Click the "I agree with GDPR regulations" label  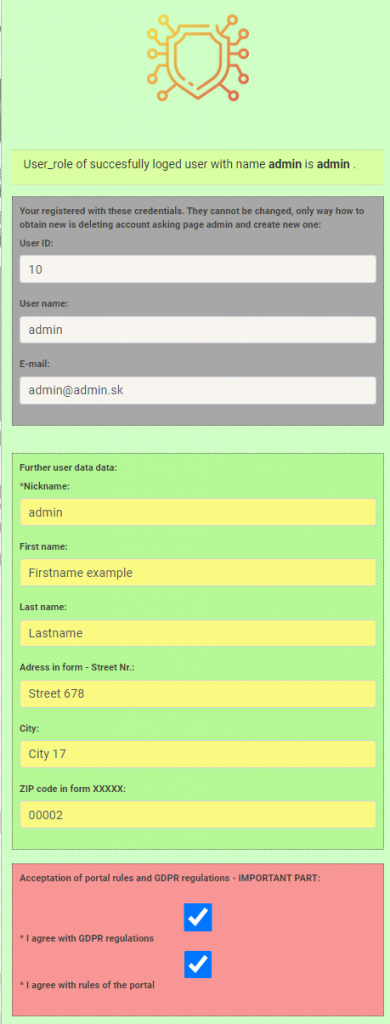87,938
